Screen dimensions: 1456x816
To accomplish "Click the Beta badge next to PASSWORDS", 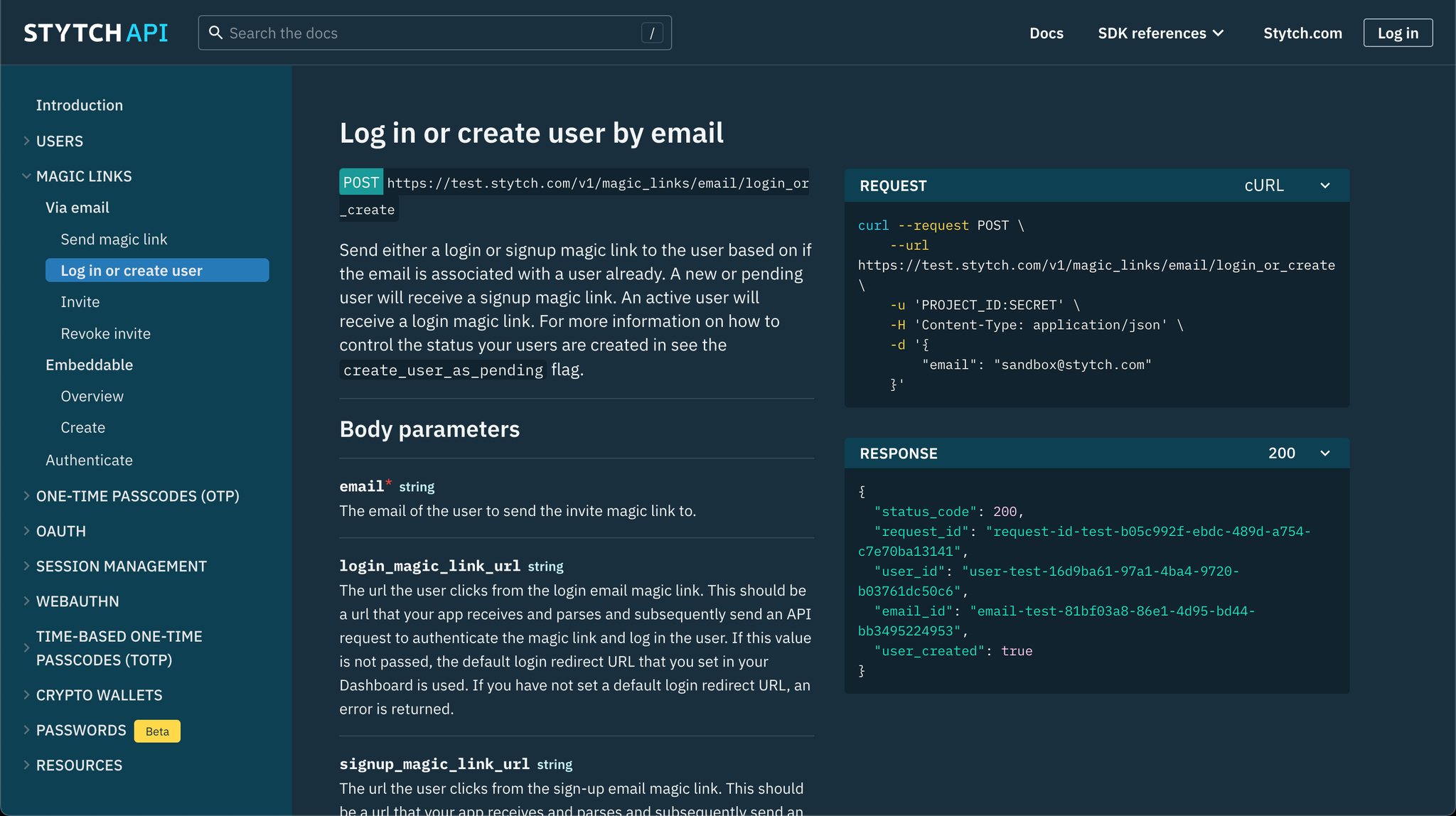I will click(x=157, y=731).
